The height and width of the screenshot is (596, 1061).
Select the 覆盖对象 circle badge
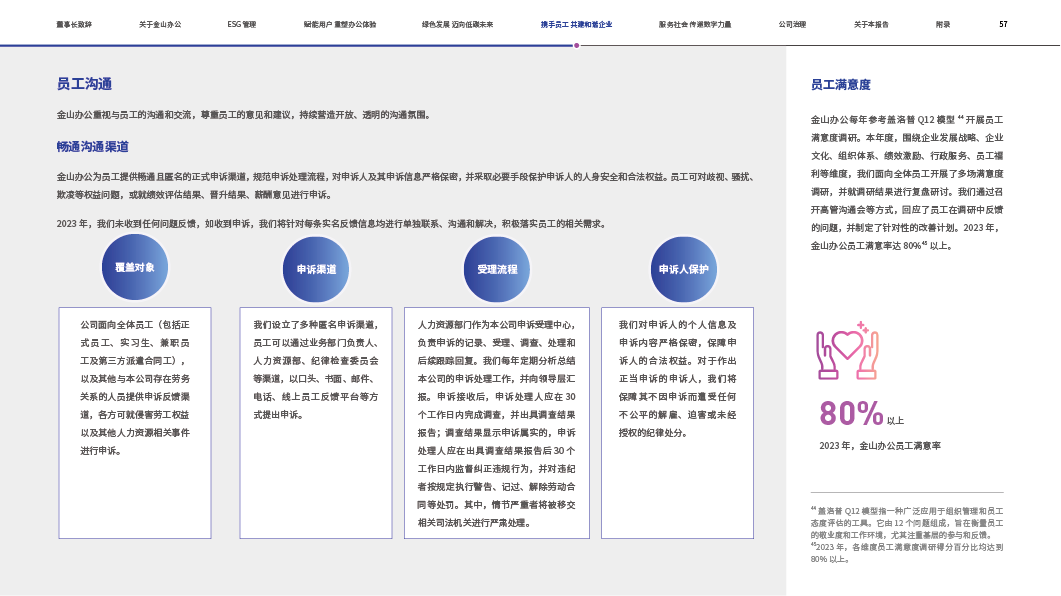coord(135,268)
